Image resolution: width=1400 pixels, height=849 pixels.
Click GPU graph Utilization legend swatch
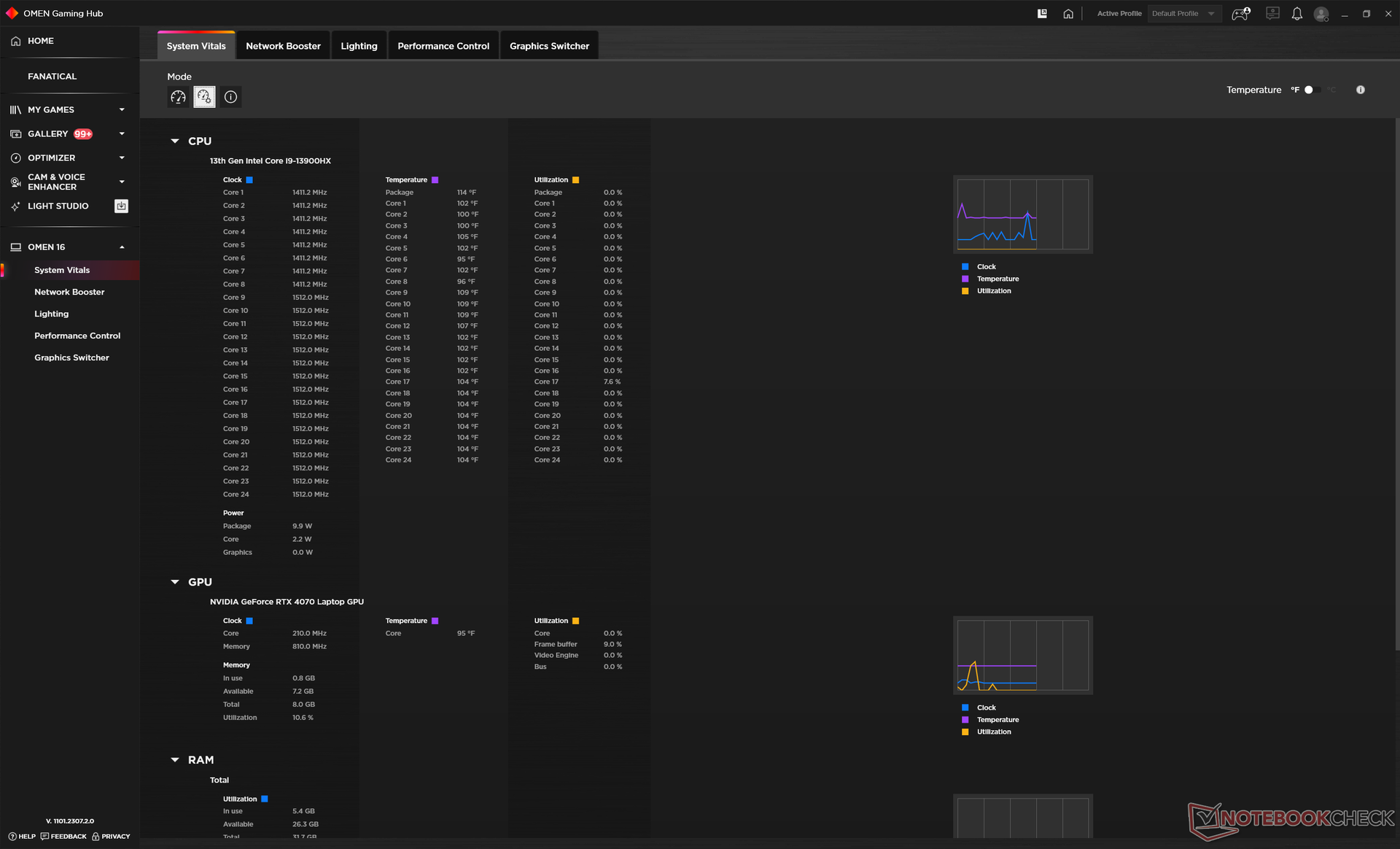click(965, 732)
